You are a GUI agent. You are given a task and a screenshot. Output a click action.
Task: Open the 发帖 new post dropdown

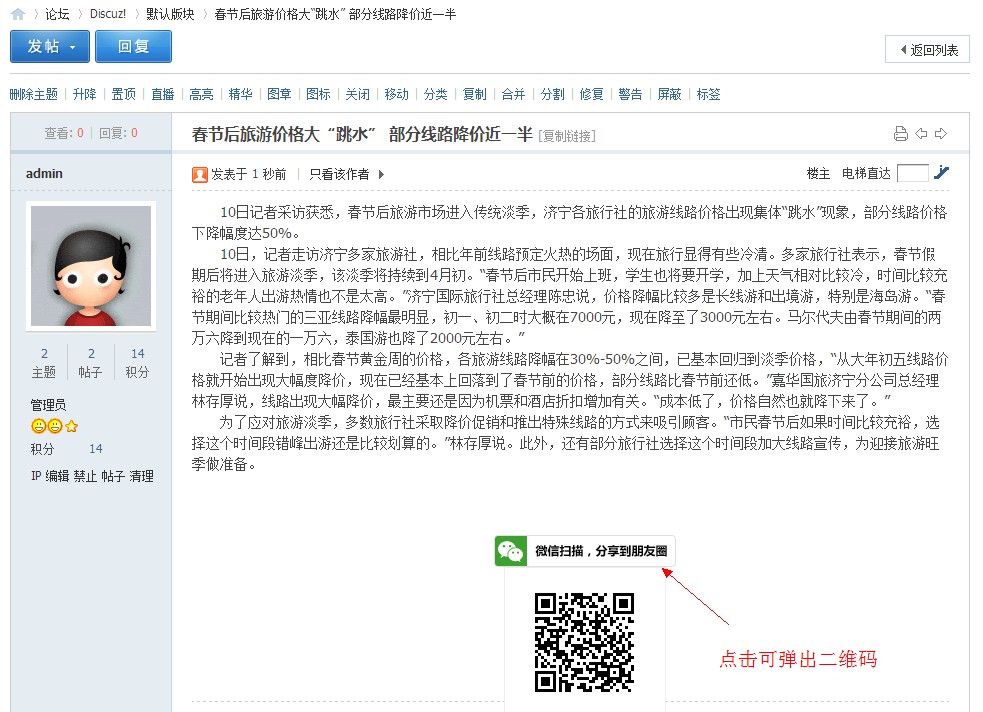tap(50, 47)
